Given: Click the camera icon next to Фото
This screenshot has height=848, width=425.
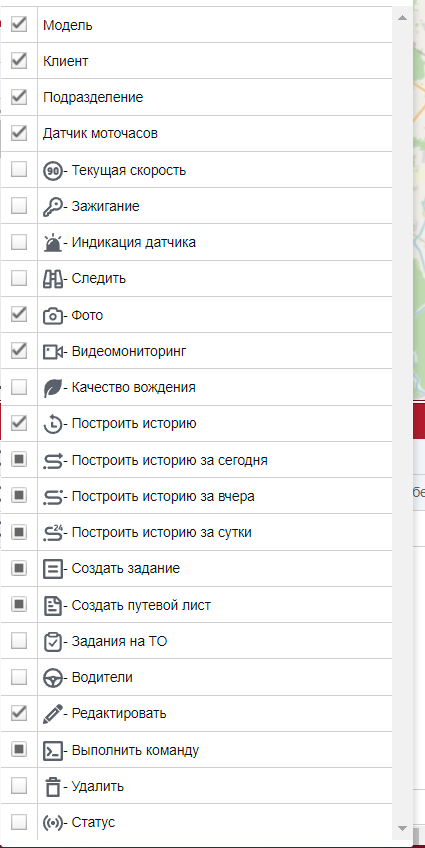Looking at the screenshot, I should (x=53, y=315).
